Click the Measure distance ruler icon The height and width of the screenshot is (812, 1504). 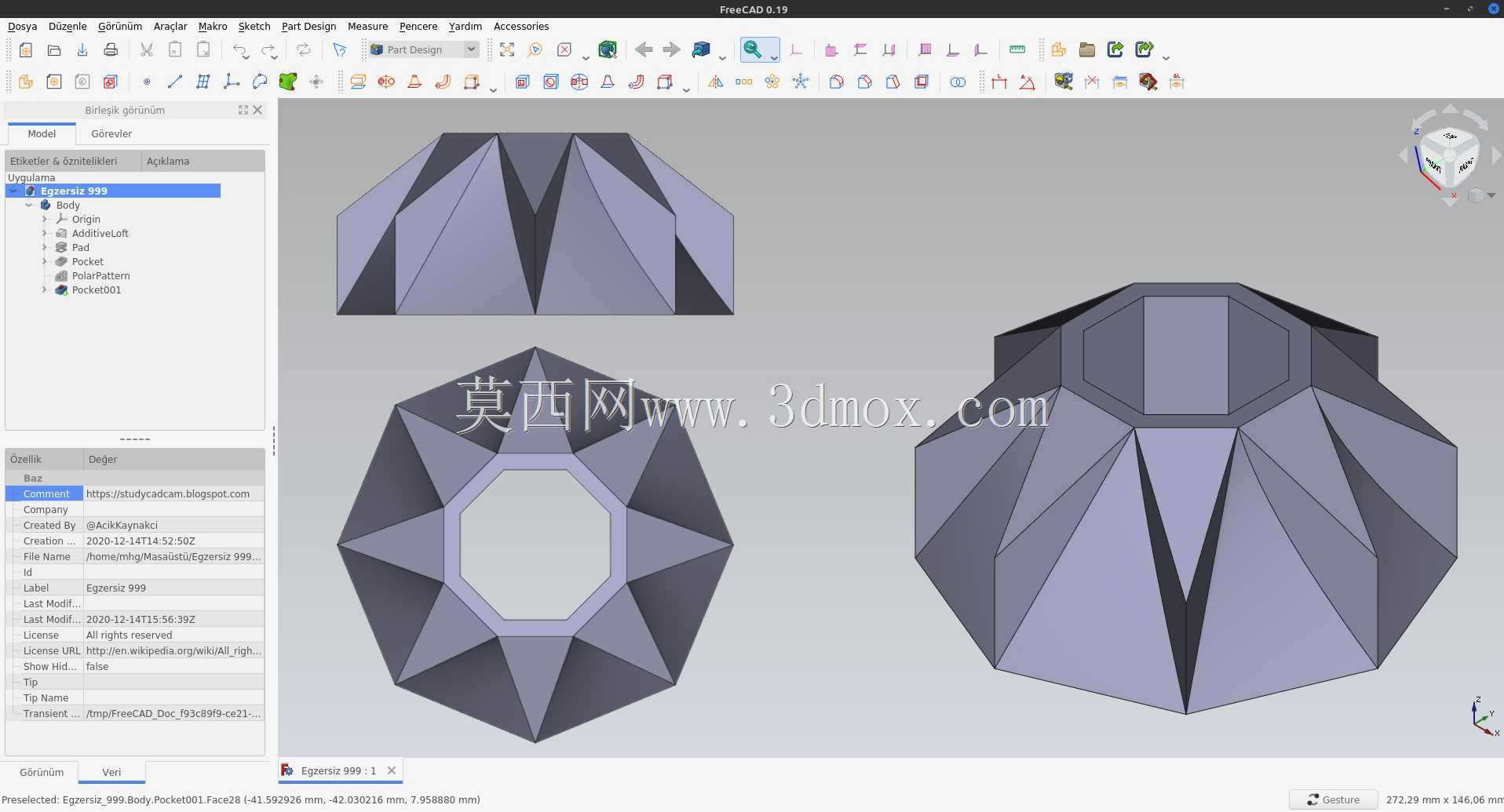pos(1017,50)
